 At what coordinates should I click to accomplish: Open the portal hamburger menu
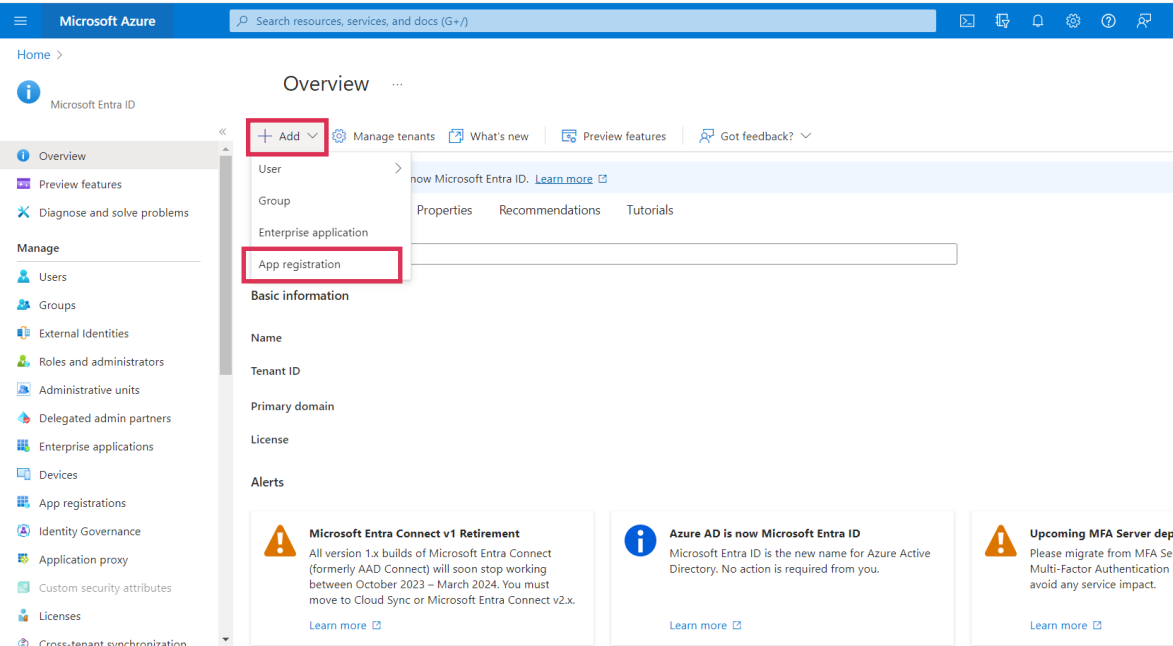20,20
